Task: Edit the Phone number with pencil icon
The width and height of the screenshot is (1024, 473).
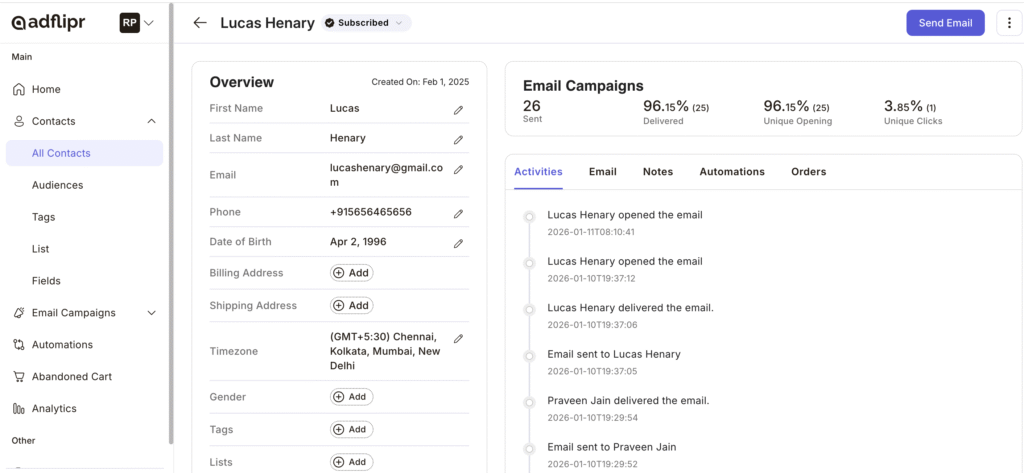Action: tap(458, 214)
